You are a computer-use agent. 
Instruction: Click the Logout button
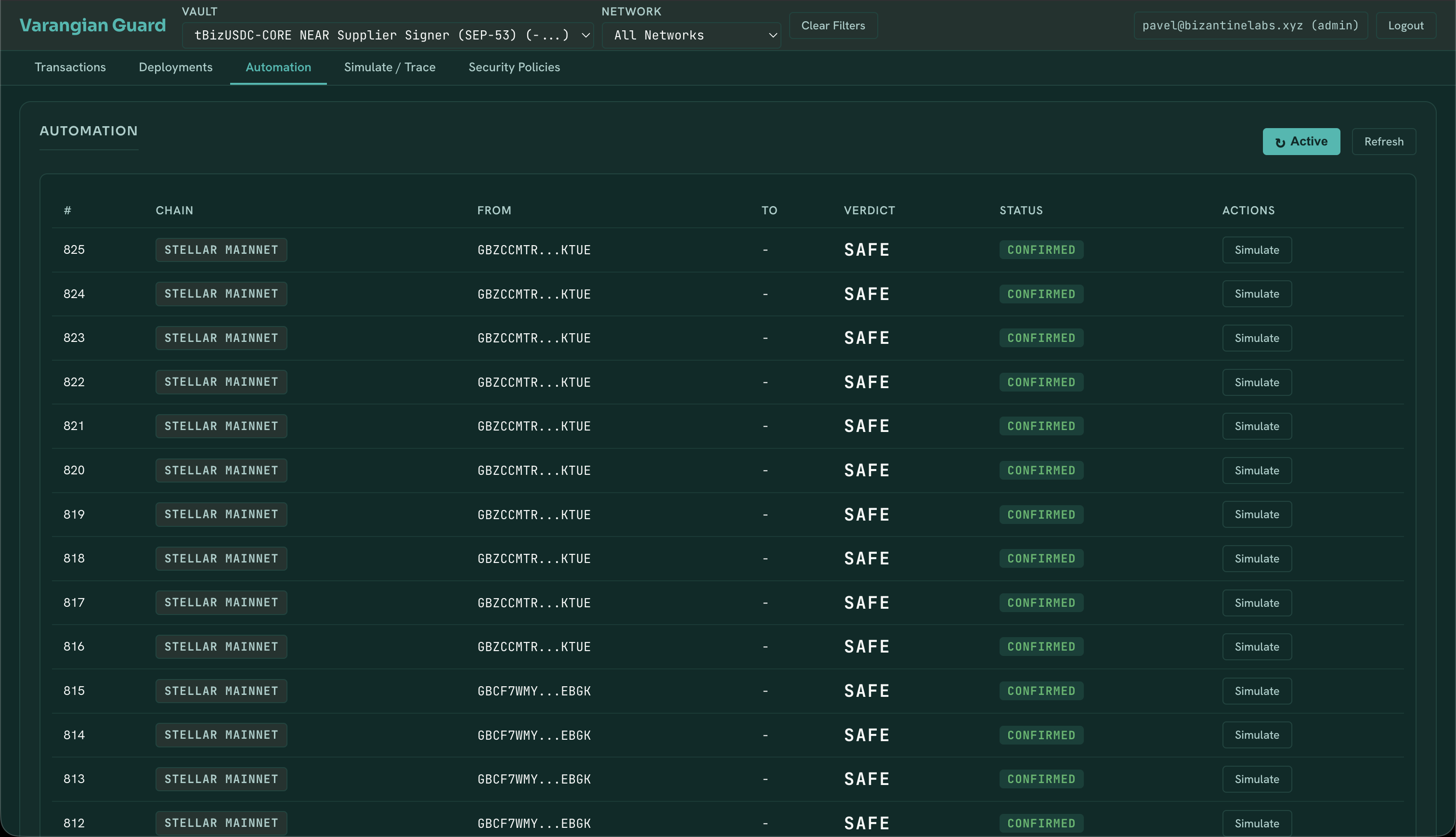(x=1405, y=26)
